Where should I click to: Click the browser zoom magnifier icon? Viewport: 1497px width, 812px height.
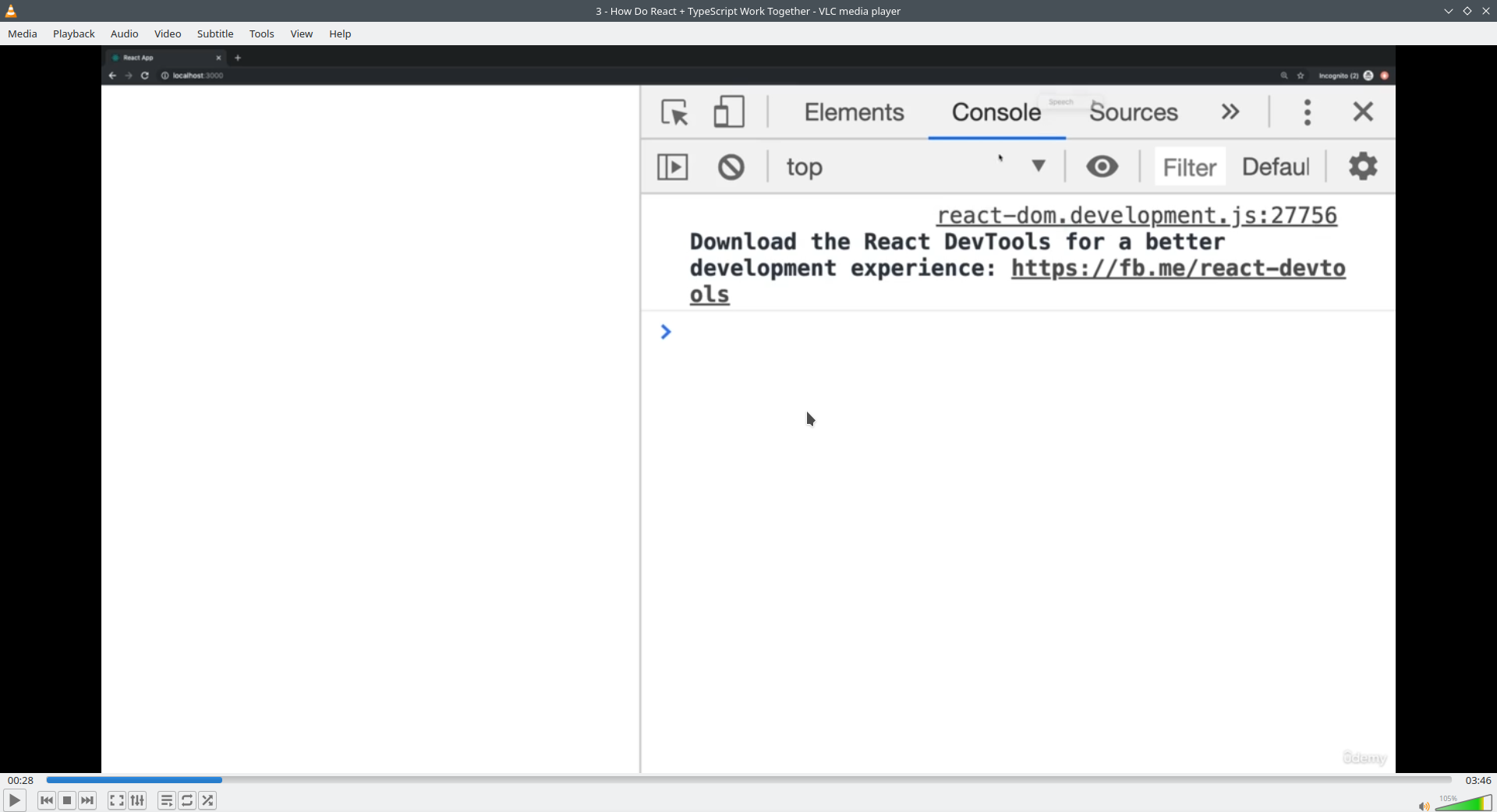pos(1284,76)
